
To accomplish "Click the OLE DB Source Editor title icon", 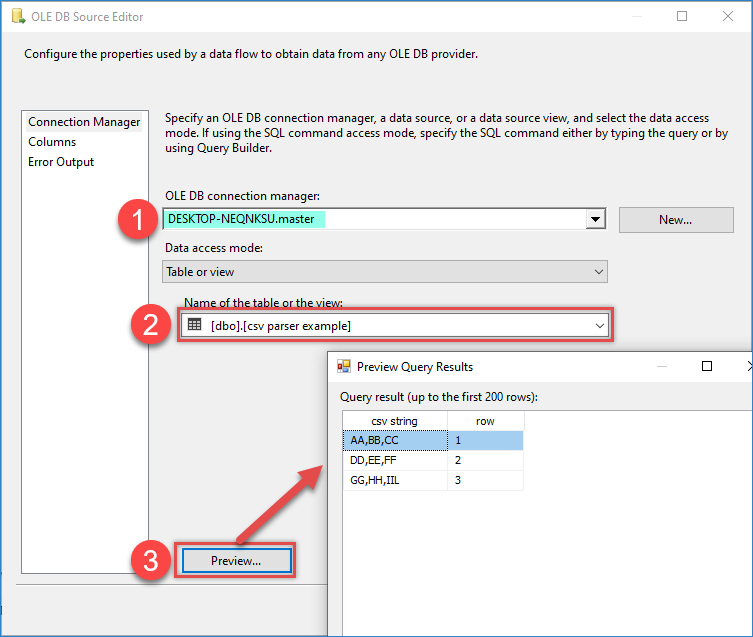I will click(17, 16).
